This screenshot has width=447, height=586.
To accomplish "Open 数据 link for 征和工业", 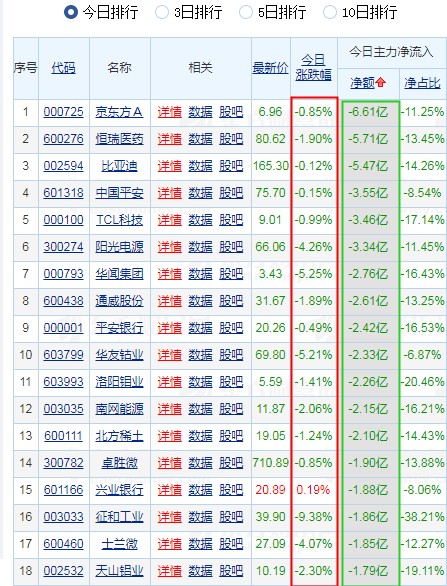I will point(200,517).
